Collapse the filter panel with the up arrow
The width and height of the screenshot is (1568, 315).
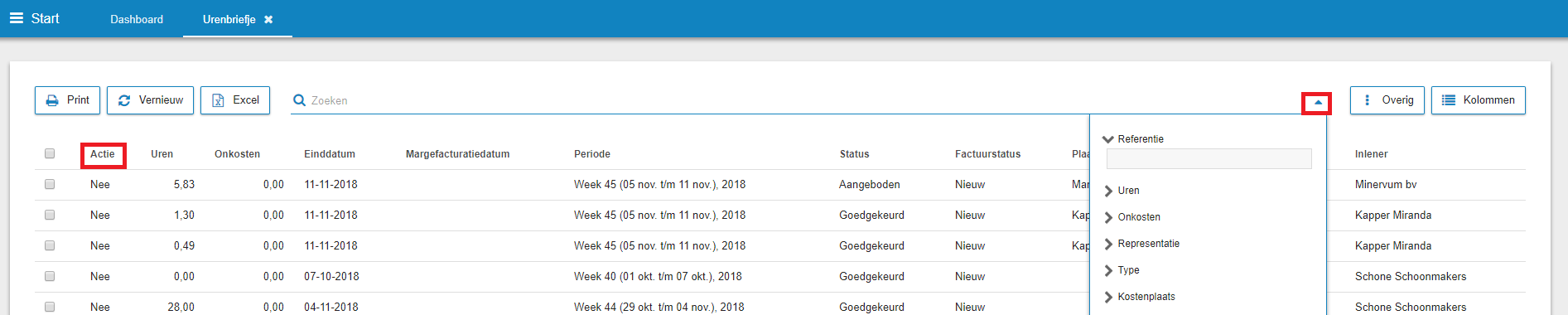(x=1318, y=103)
